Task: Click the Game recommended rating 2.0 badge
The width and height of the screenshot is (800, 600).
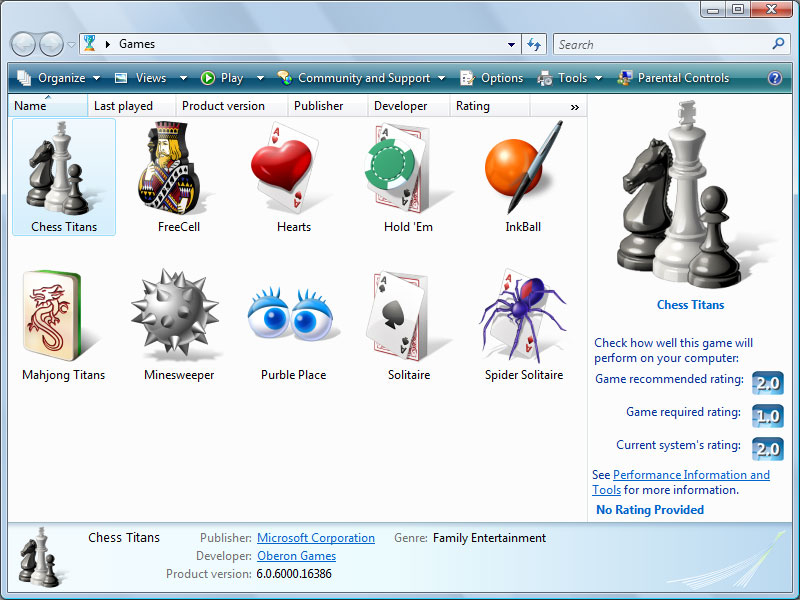Action: click(x=767, y=383)
